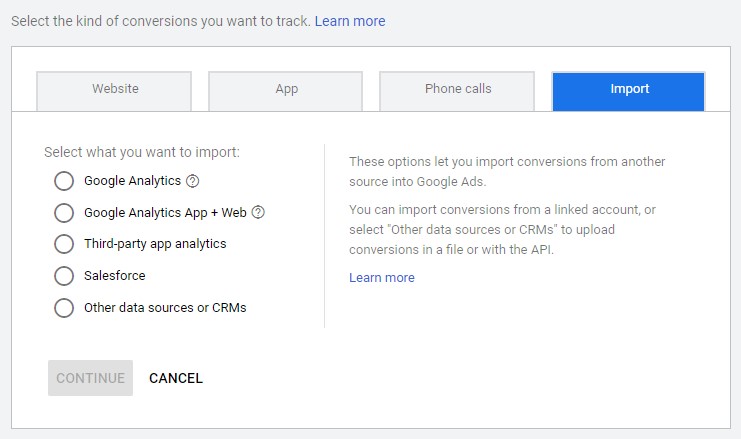This screenshot has height=439, width=741.
Task: Open help icon next to Google Analytics
Action: point(192,181)
